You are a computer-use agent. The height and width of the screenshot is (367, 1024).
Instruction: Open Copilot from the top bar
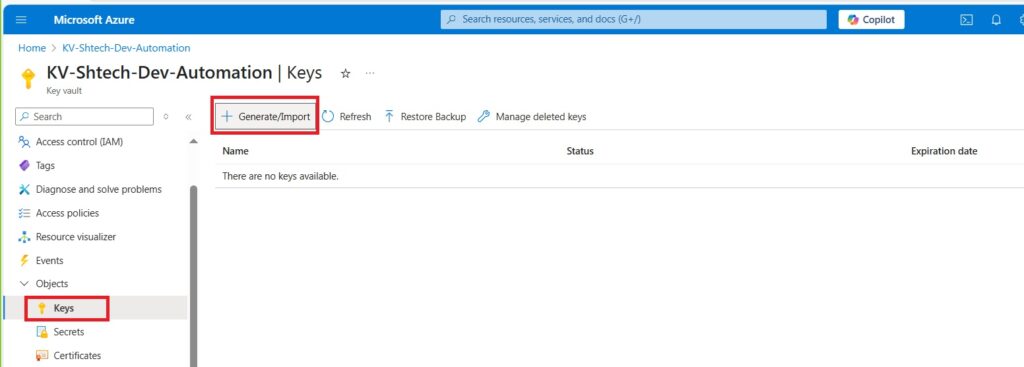point(871,20)
